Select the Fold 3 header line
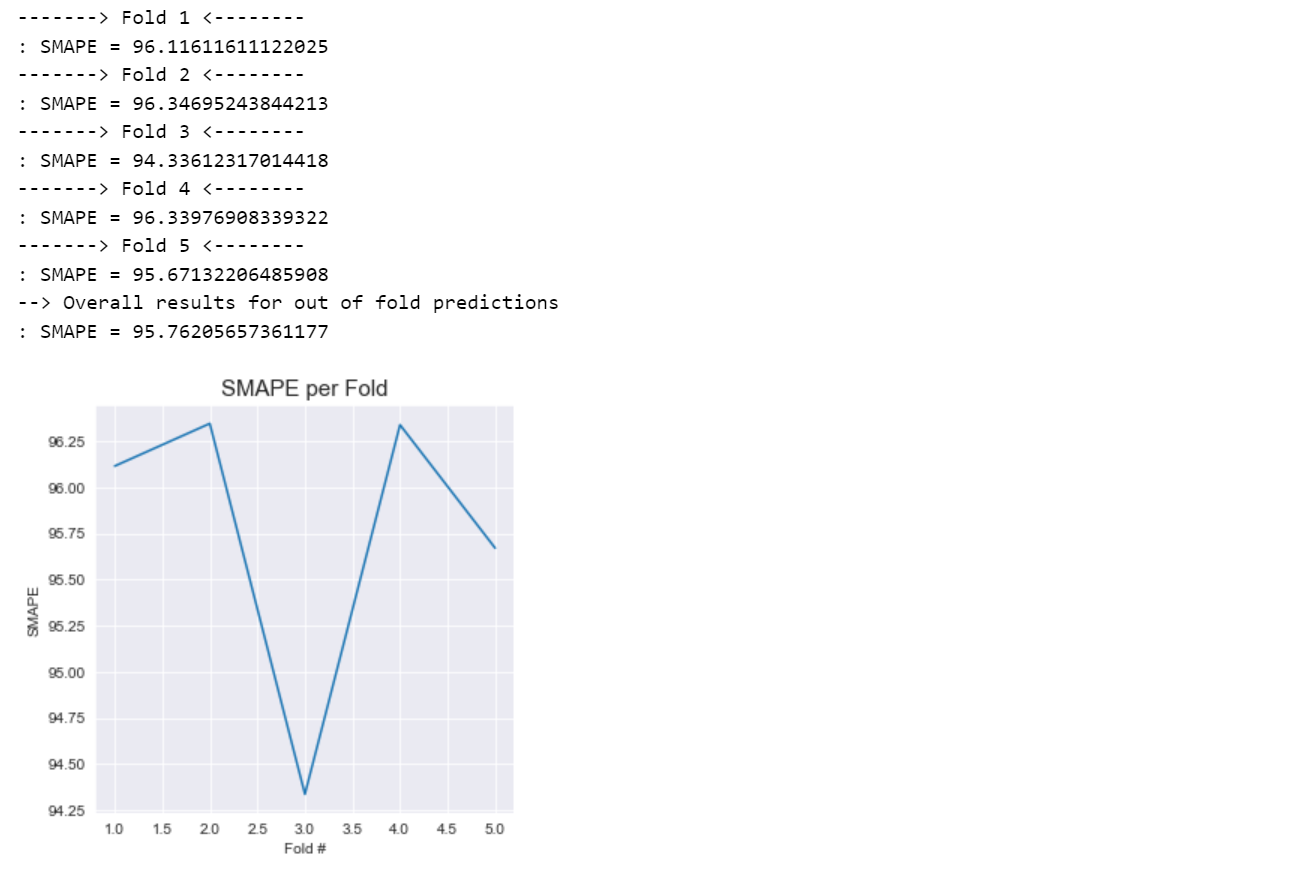 point(161,132)
